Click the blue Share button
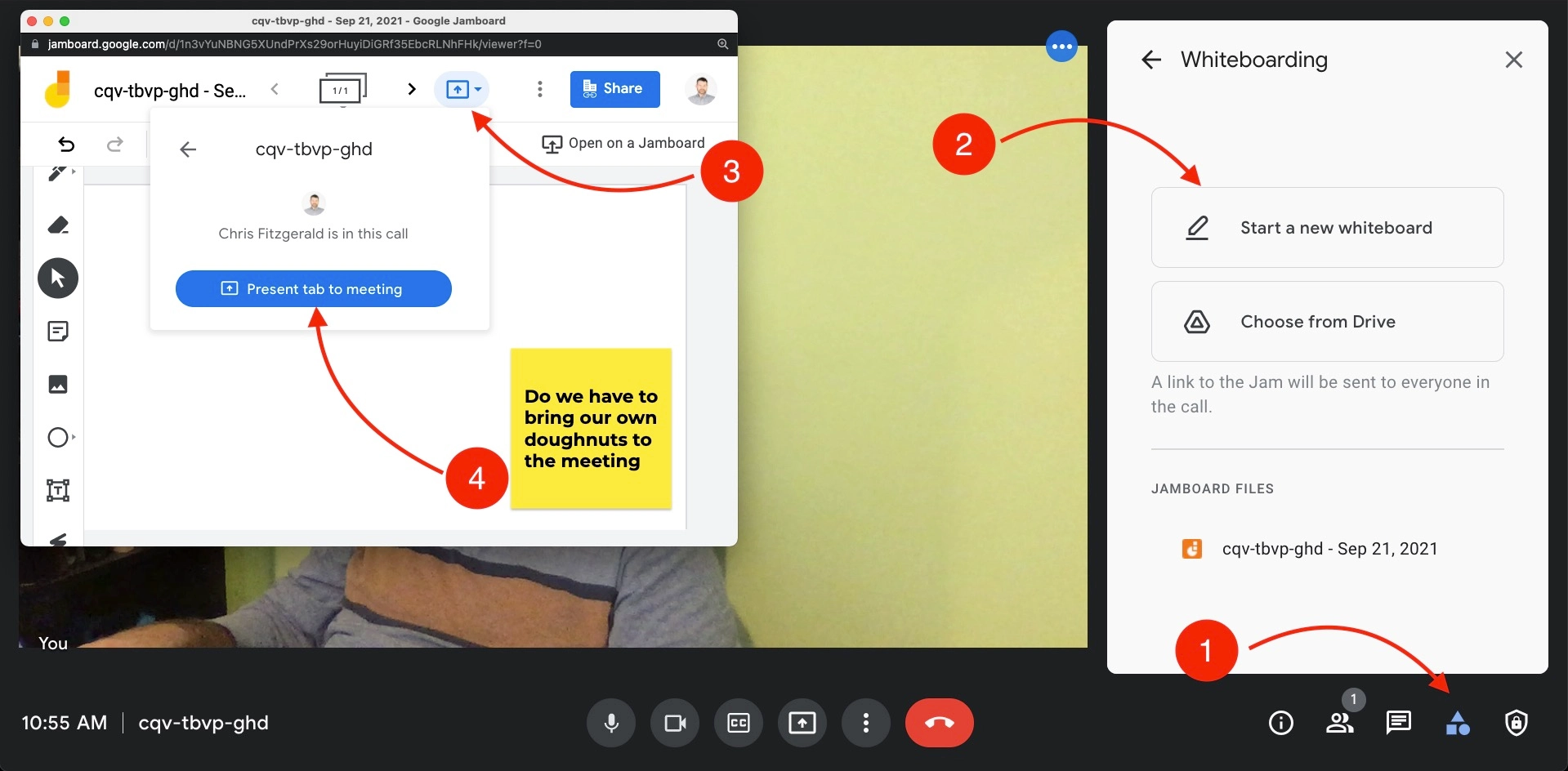The height and width of the screenshot is (771, 1568). (x=614, y=89)
